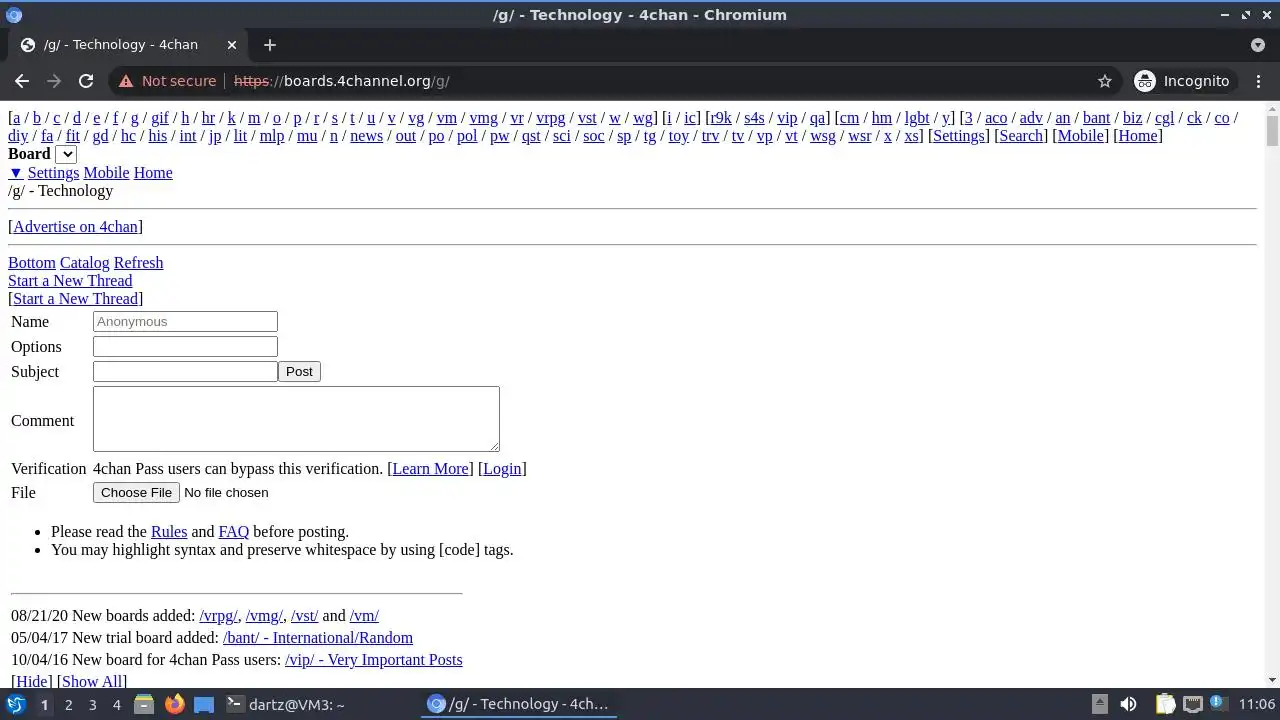Open the notification alert tray icon
The height and width of the screenshot is (720, 1280).
[x=1219, y=704]
